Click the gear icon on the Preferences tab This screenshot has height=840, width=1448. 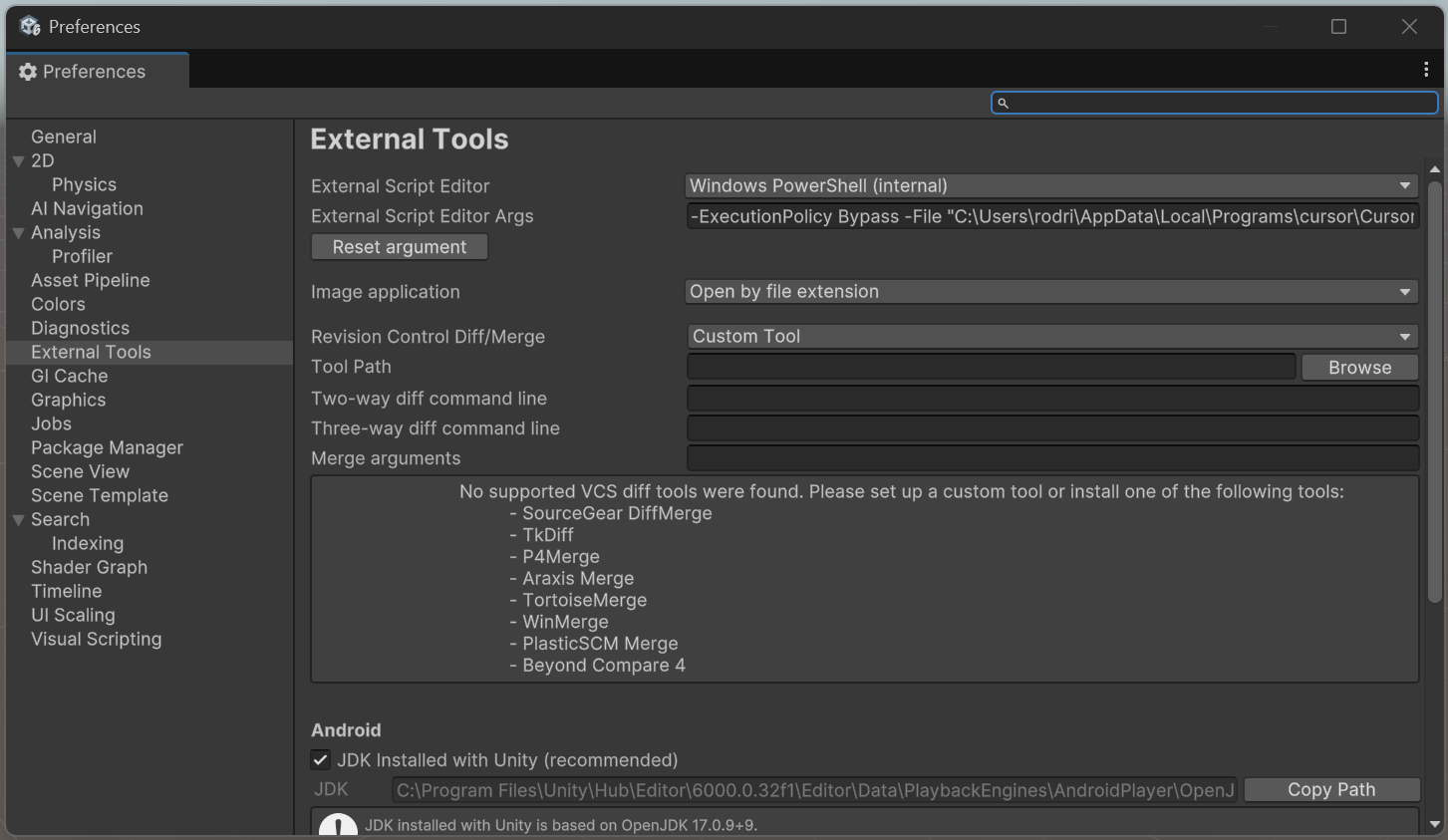28,71
